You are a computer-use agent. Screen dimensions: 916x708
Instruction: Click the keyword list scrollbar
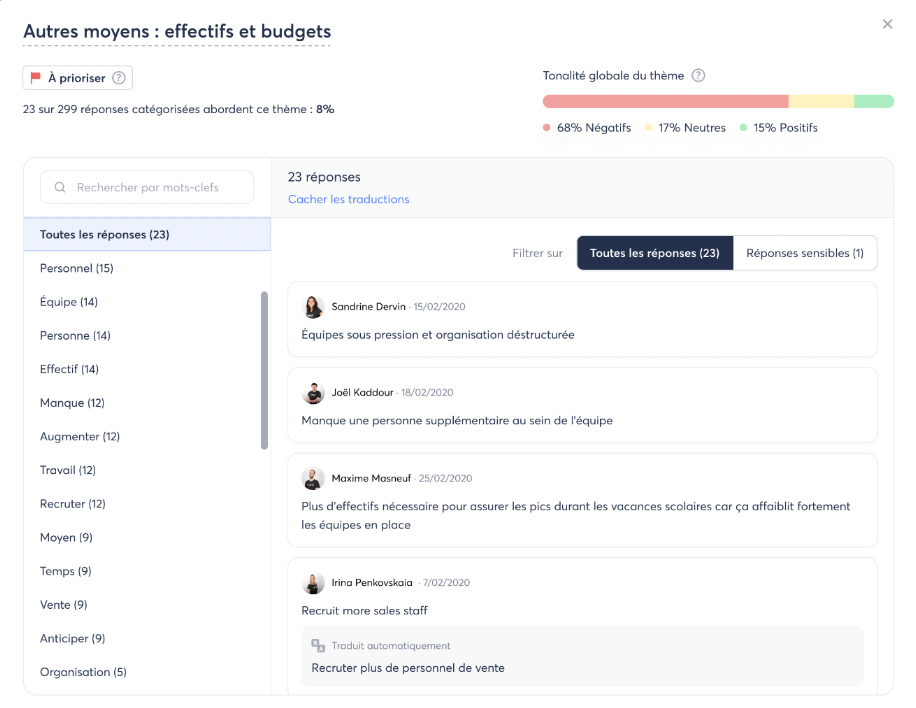coord(264,370)
